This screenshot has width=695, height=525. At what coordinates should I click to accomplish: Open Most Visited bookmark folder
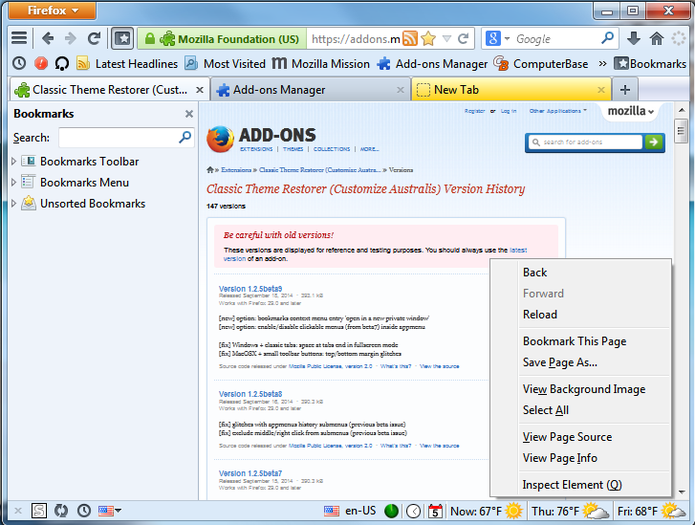point(225,64)
